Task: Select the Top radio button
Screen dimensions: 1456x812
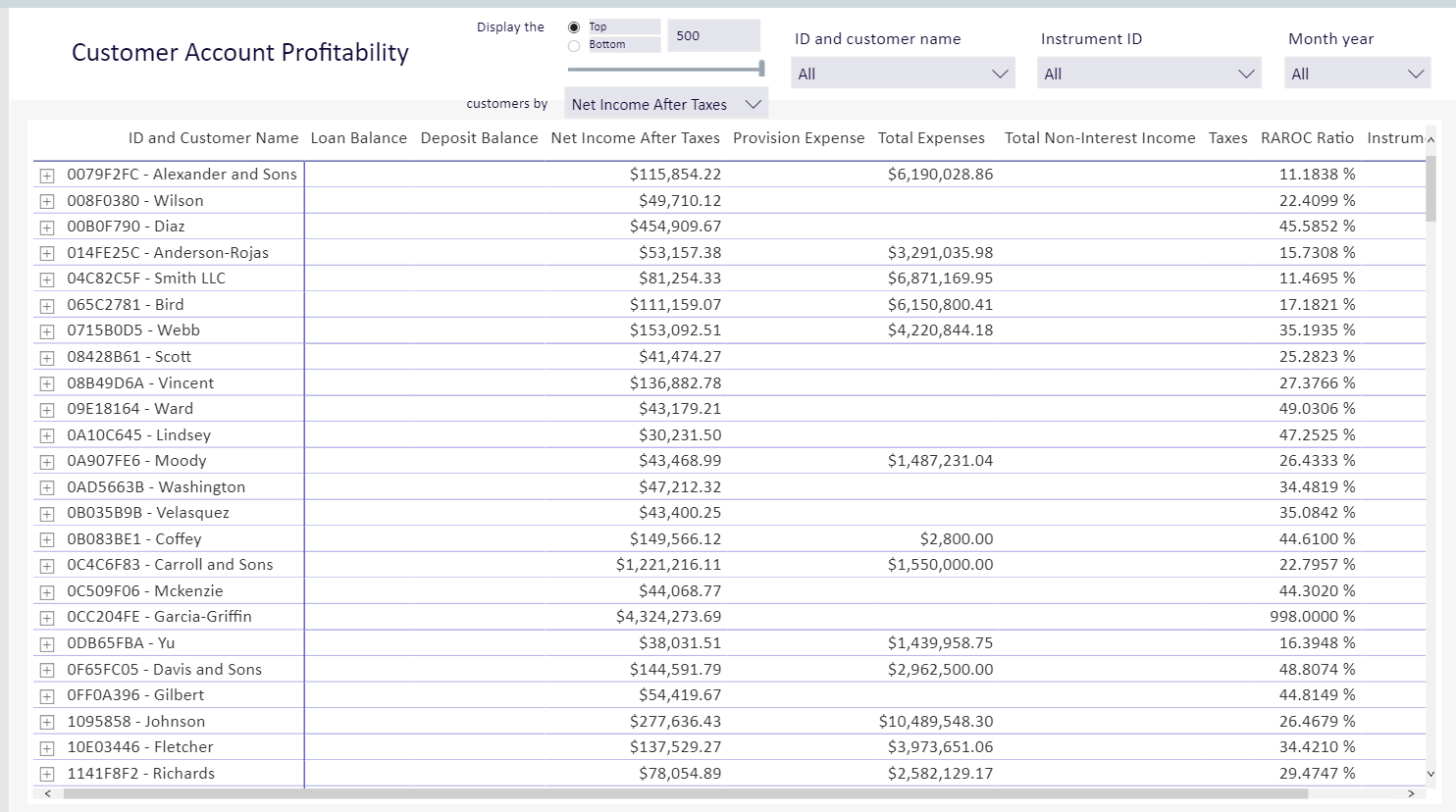Action: pyautogui.click(x=574, y=27)
